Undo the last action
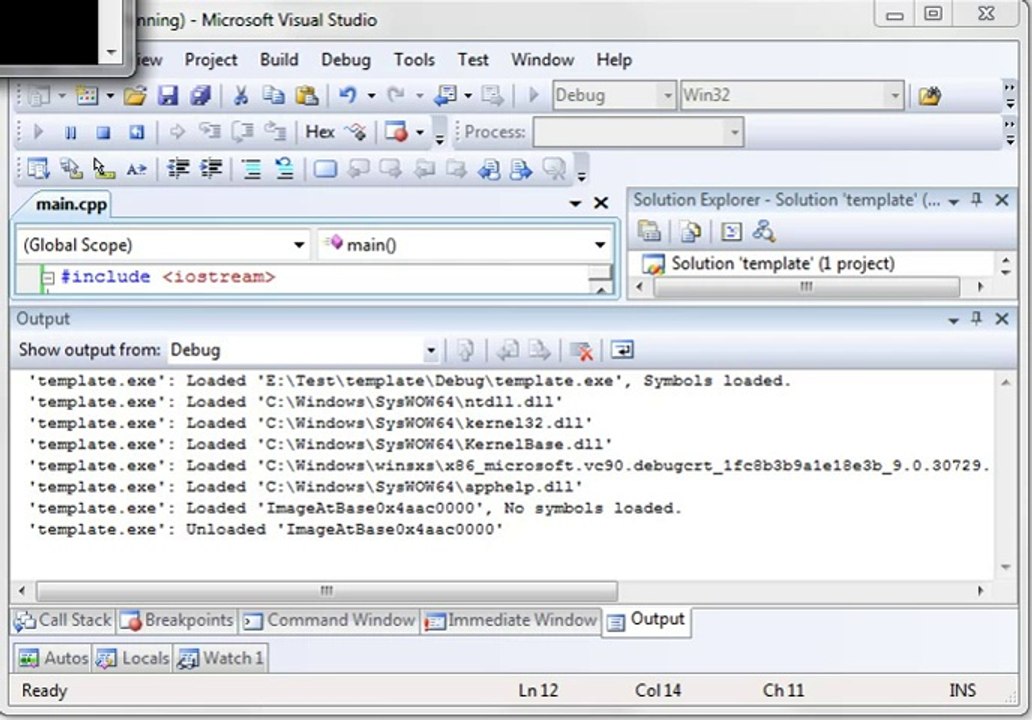Viewport: 1032px width, 720px height. click(348, 96)
